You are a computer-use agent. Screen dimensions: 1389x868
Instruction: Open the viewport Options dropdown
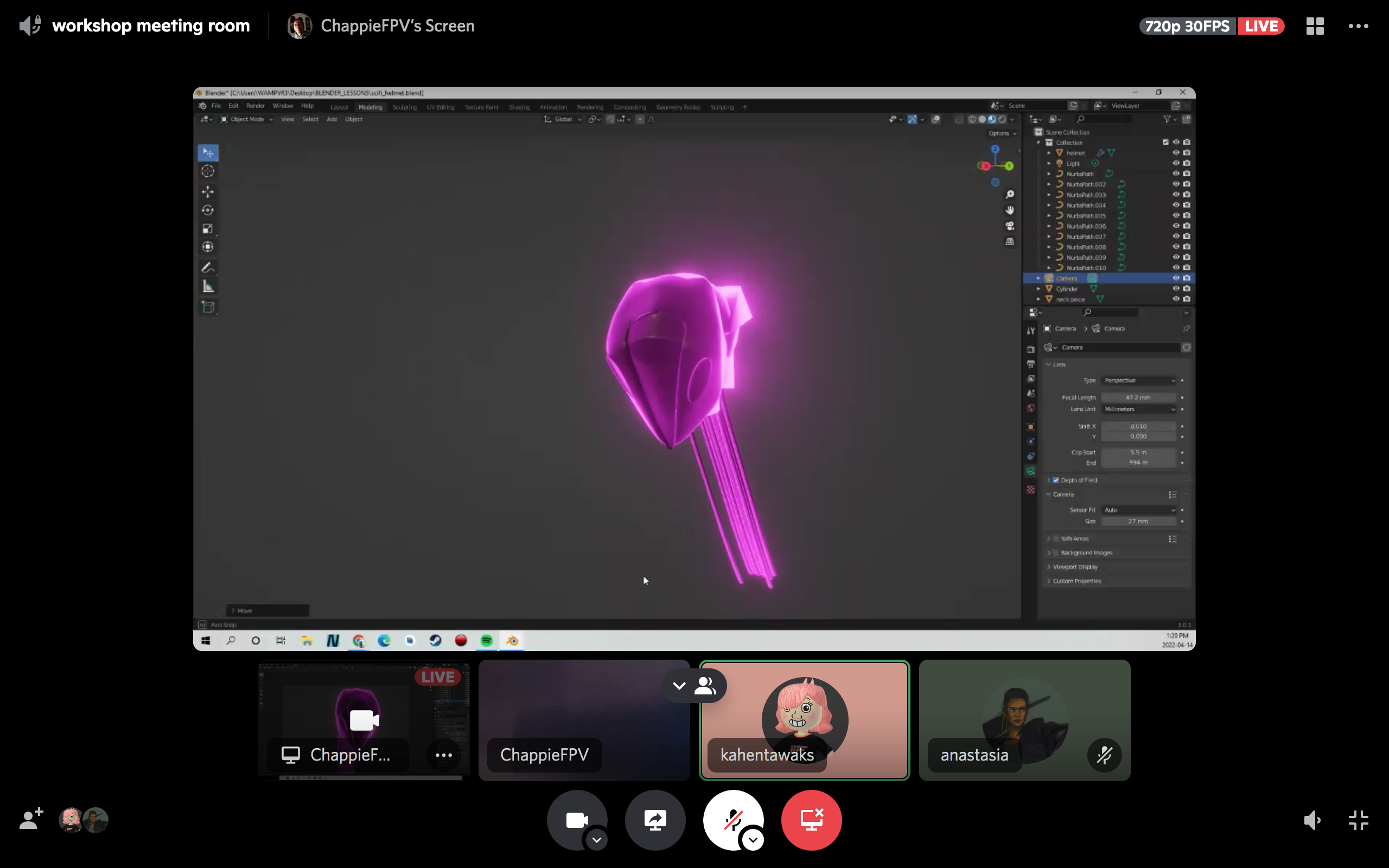pyautogui.click(x=1002, y=133)
